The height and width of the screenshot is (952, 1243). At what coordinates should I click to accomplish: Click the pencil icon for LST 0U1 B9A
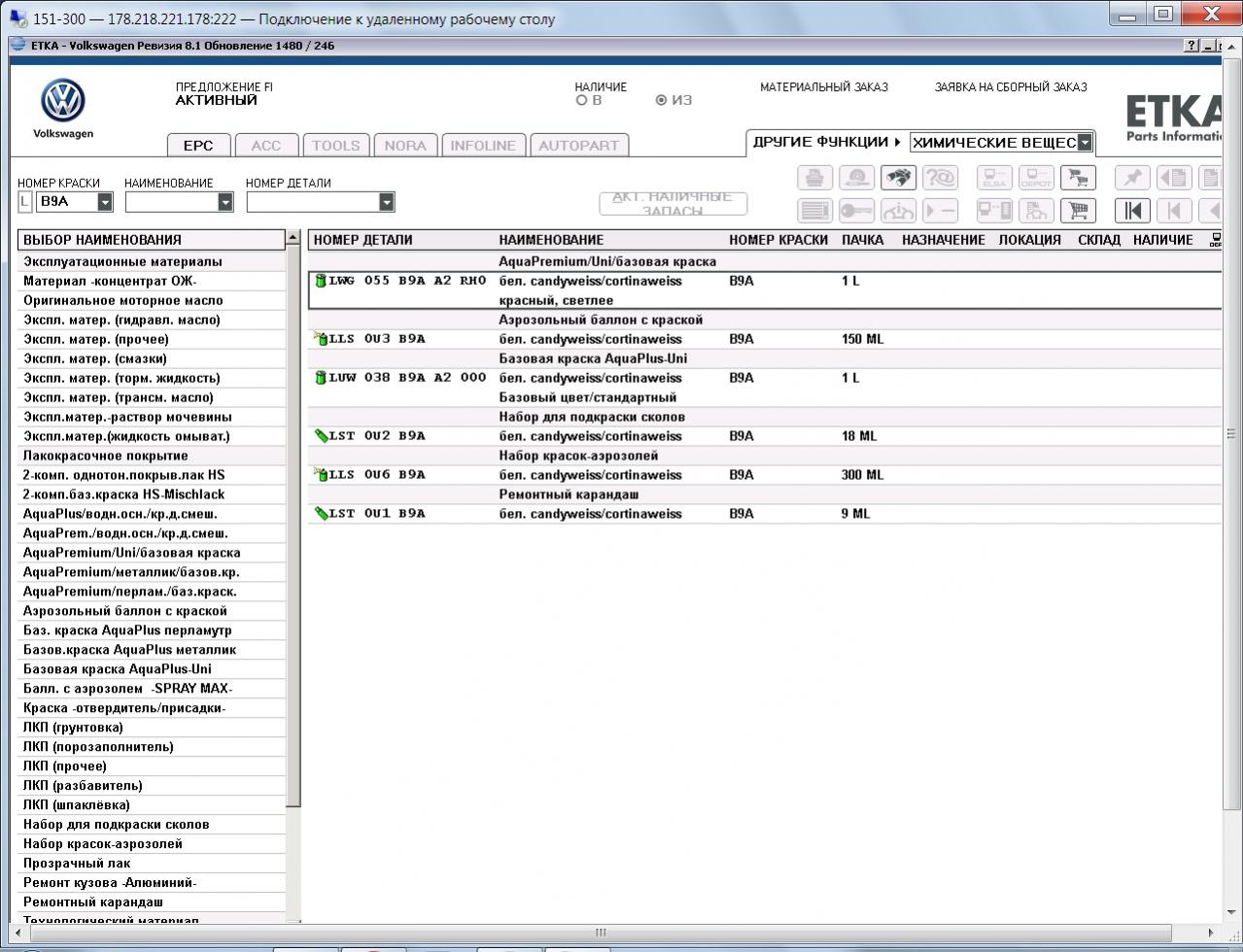click(320, 514)
